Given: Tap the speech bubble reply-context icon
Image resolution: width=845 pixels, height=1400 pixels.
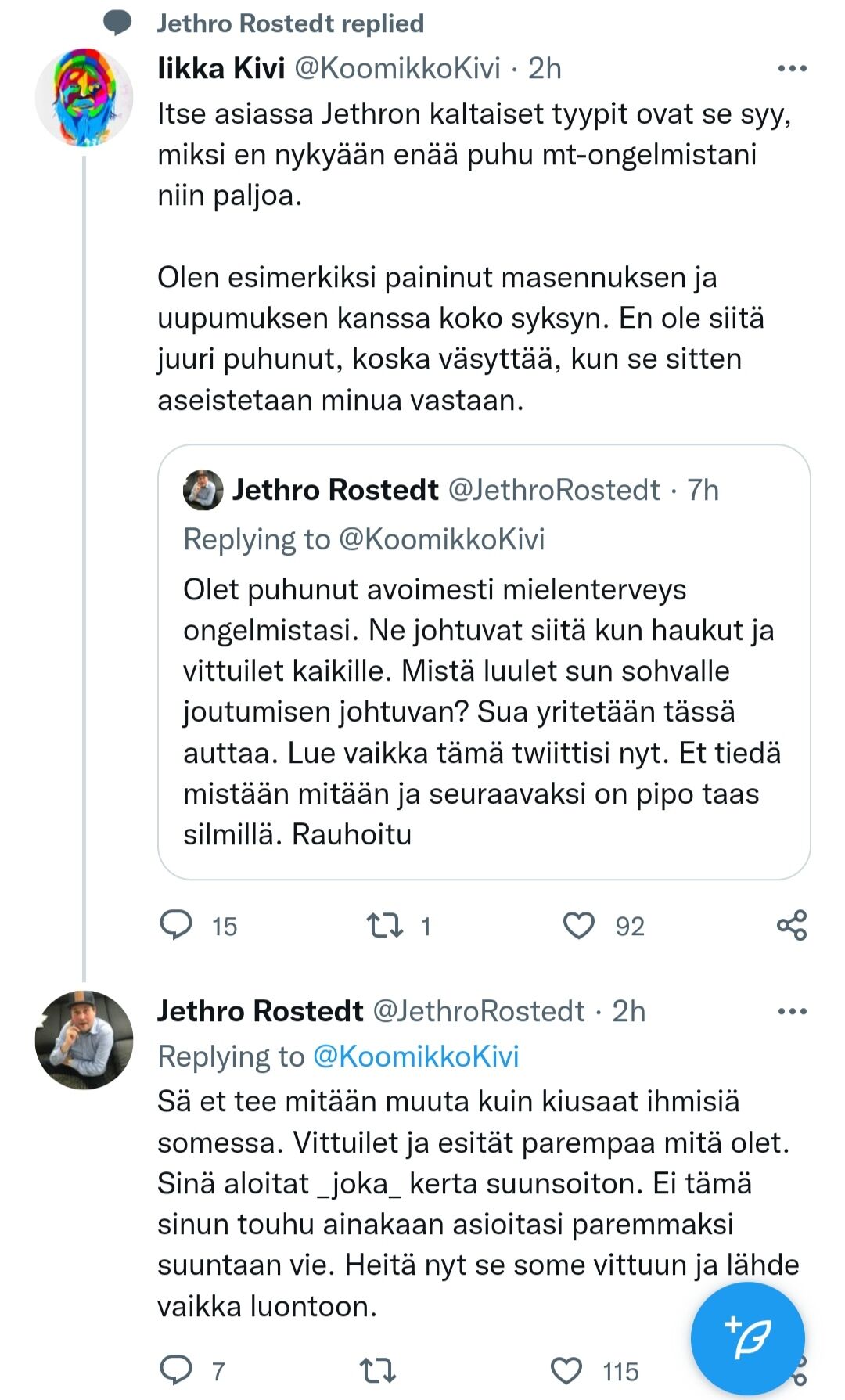Looking at the screenshot, I should tap(117, 23).
